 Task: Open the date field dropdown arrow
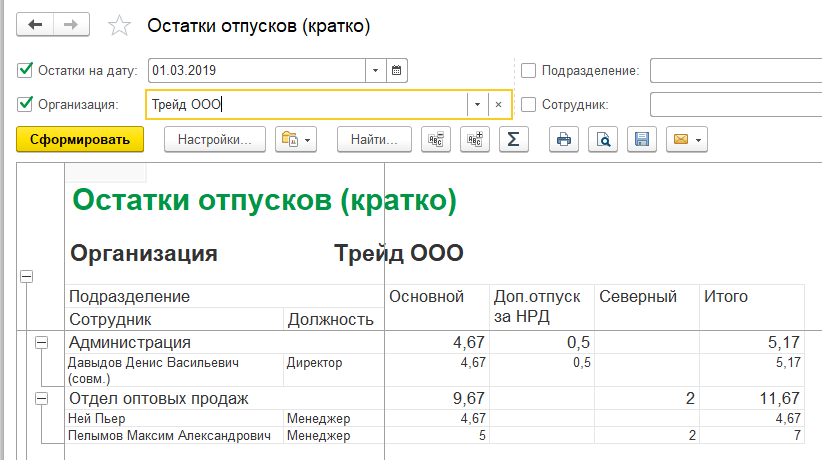[375, 71]
